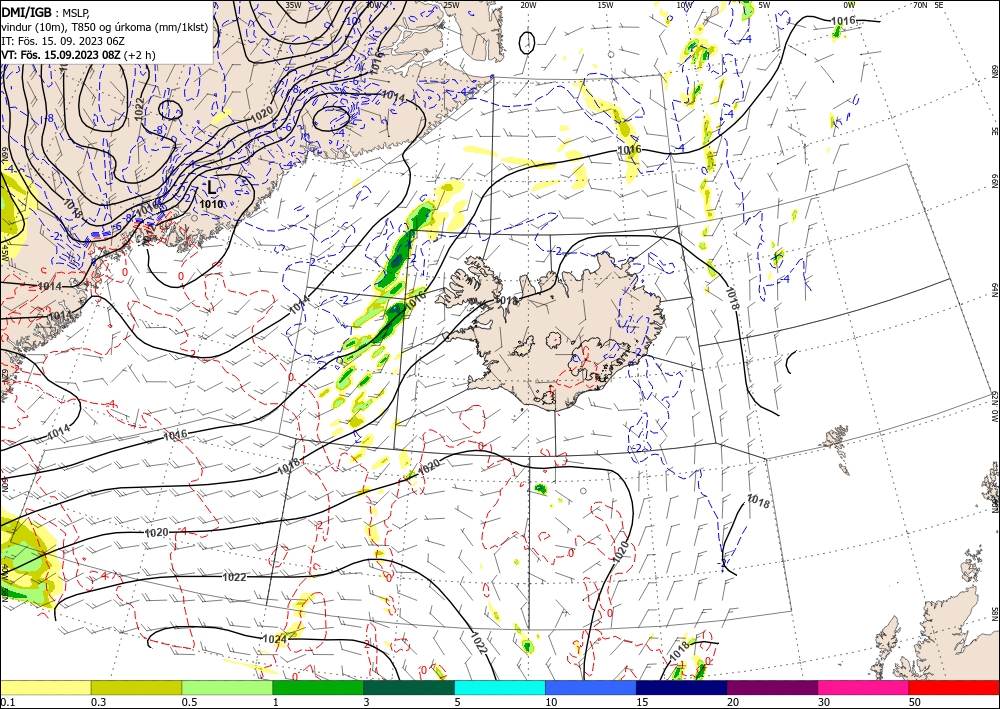Click the '3' legend scale value
The image size is (1000, 709).
(367, 702)
